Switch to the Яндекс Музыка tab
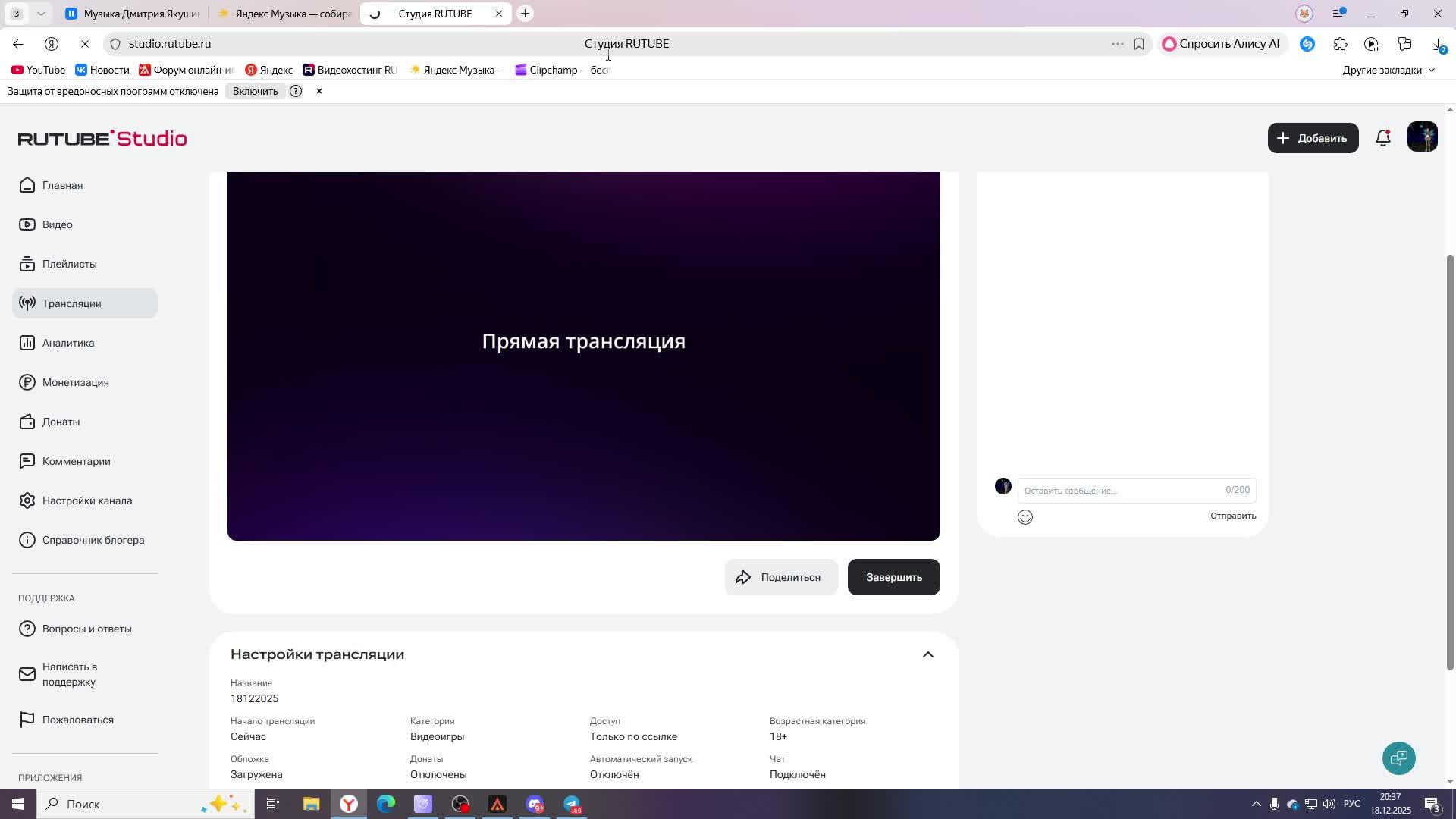1456x819 pixels. [x=283, y=13]
